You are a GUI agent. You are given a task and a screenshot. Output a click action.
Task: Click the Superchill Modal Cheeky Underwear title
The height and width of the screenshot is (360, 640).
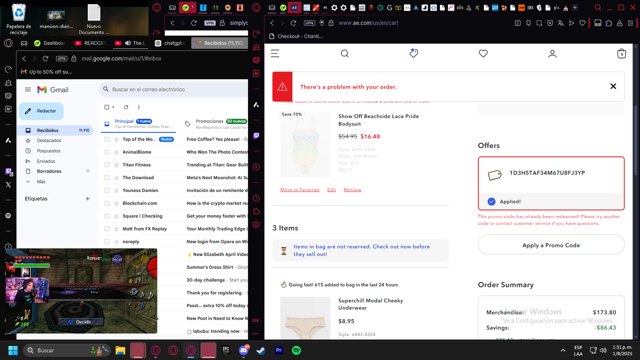(370, 304)
